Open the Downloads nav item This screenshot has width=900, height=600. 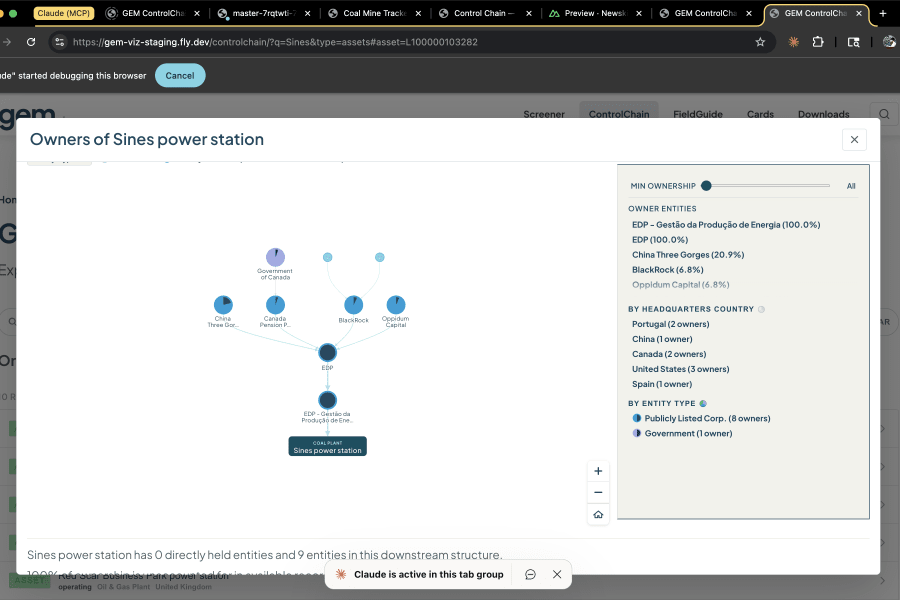[x=823, y=114]
